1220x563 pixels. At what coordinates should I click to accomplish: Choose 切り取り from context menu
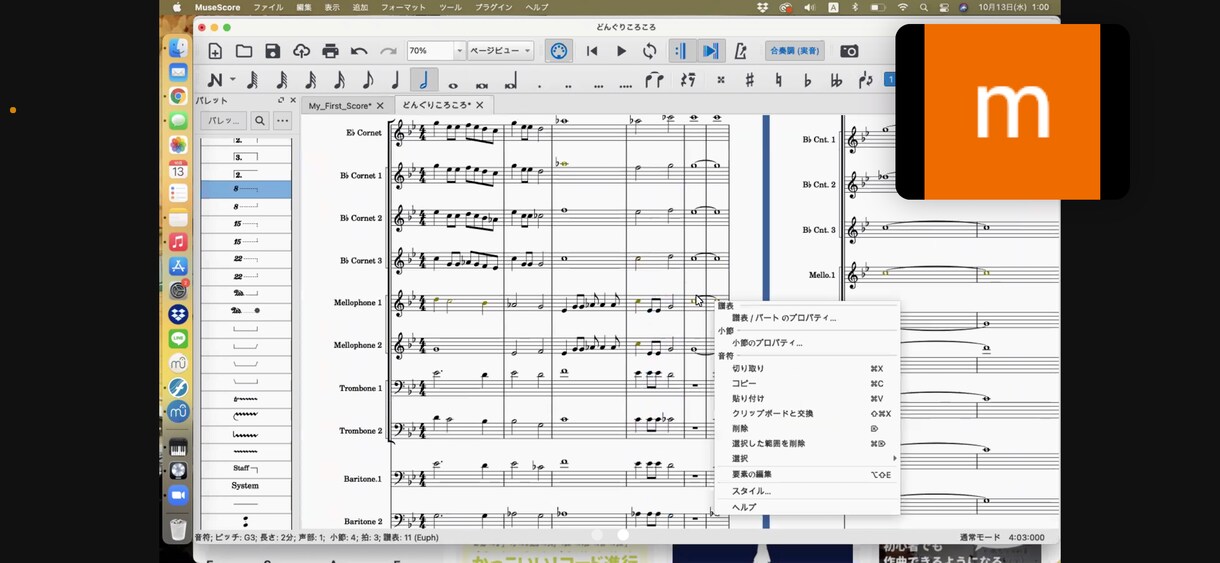click(808, 369)
